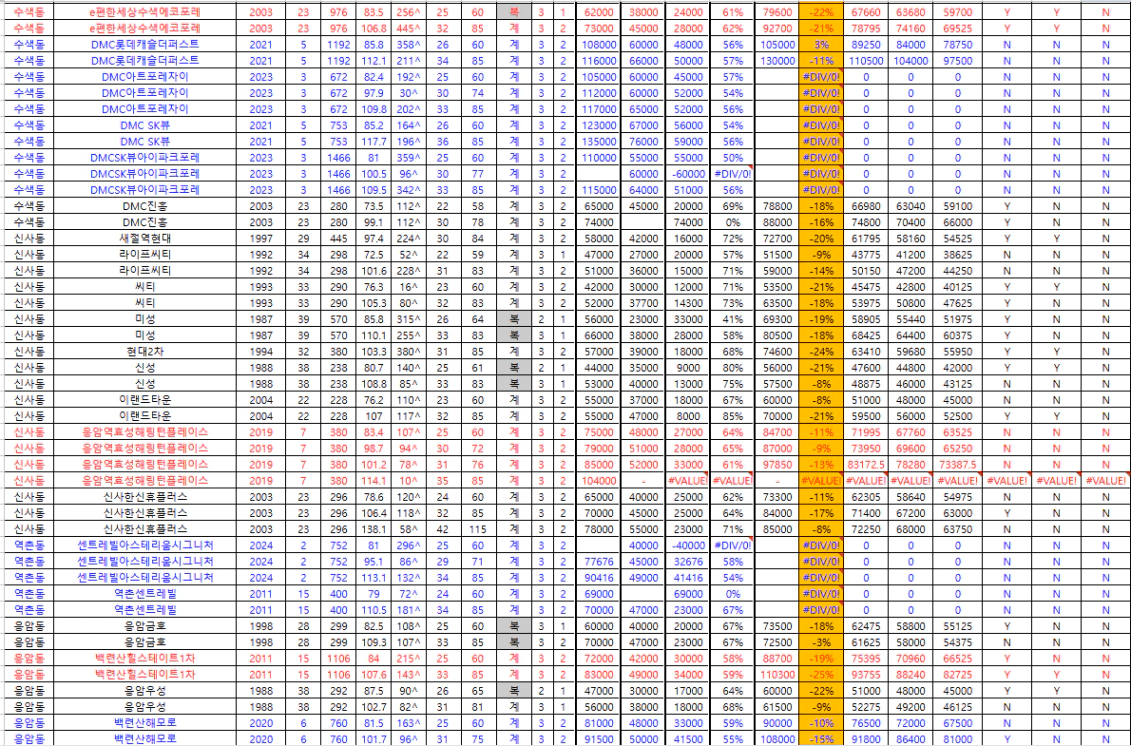
Task: Click the cell showing 79600
Action: 776,12
